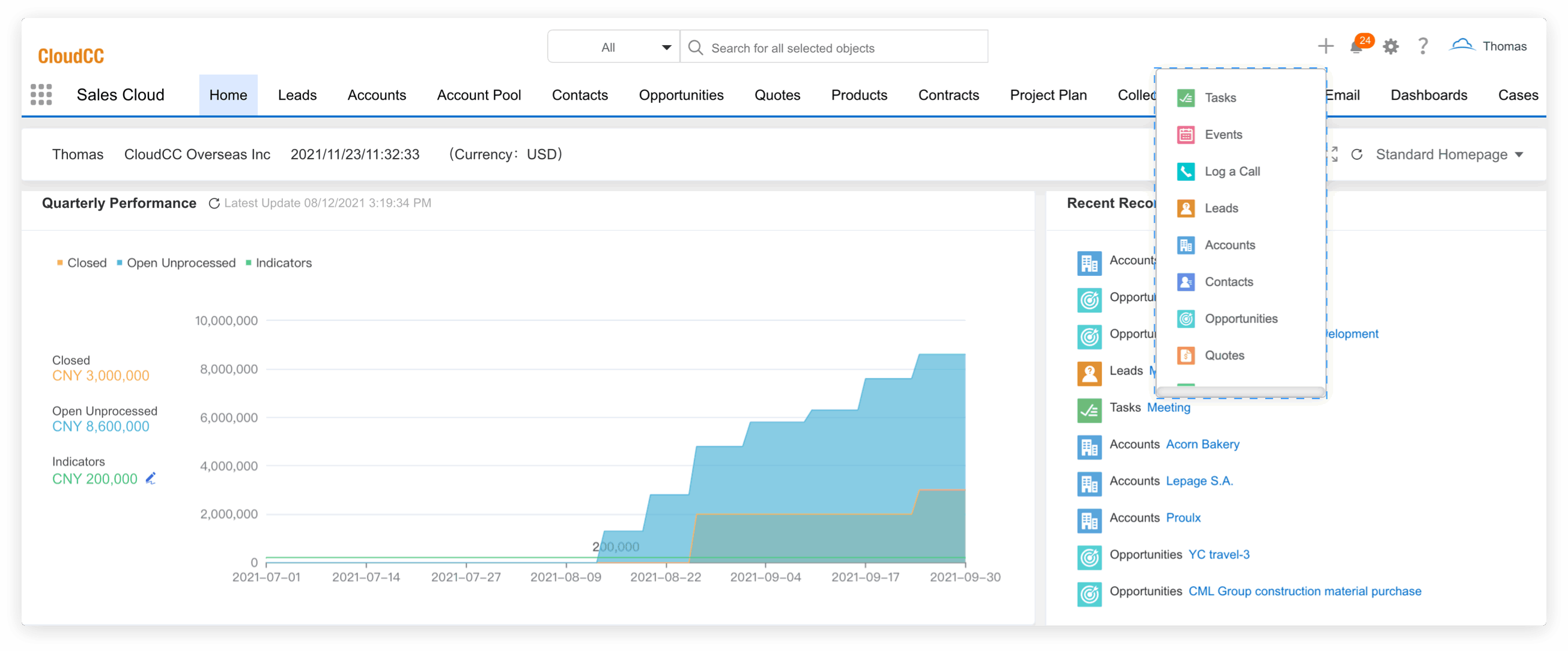Open the Standard Homepage dropdown

coord(1448,154)
